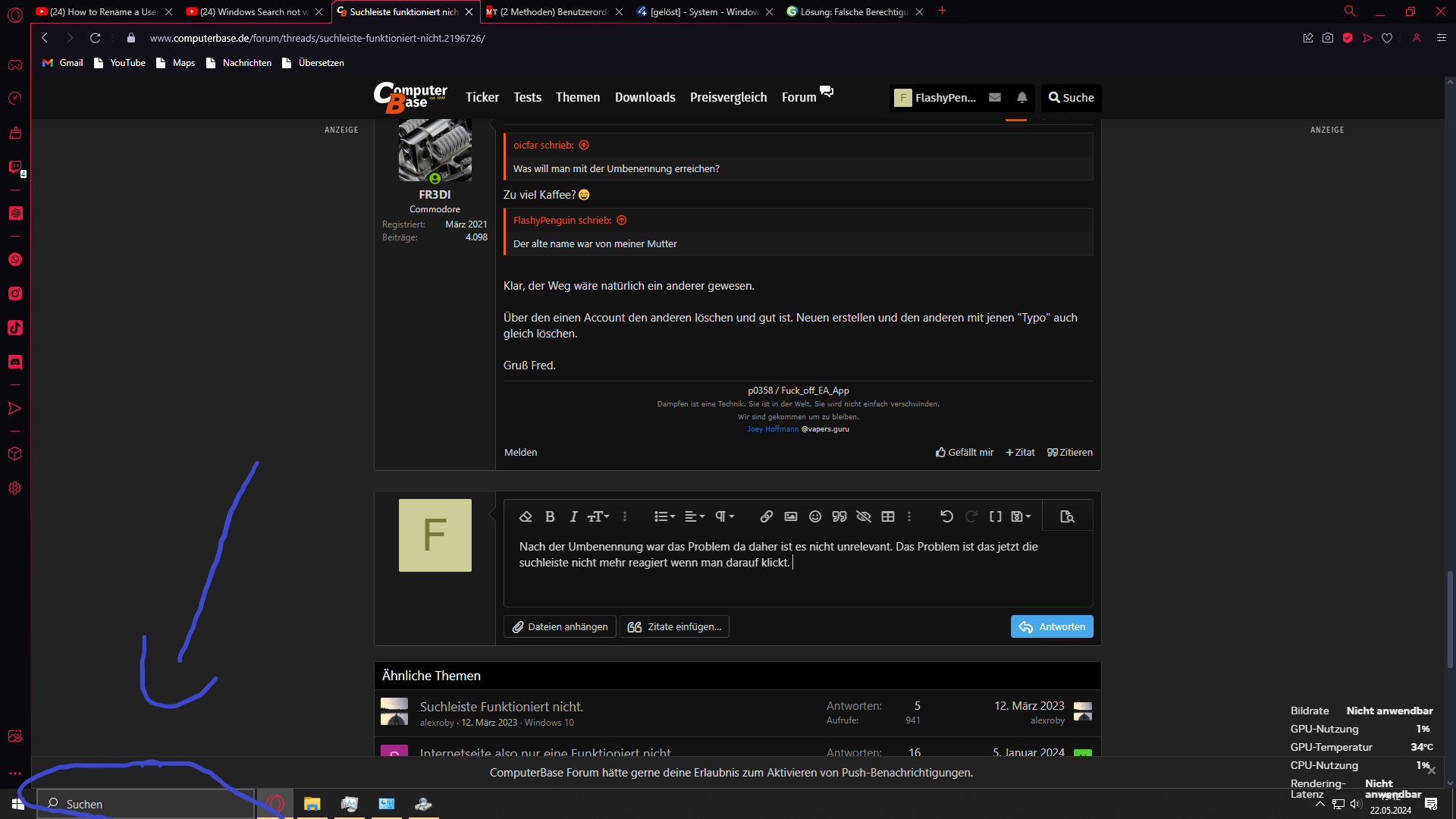Open Twitch from the Opera sidebar
1456x819 pixels.
click(x=15, y=168)
